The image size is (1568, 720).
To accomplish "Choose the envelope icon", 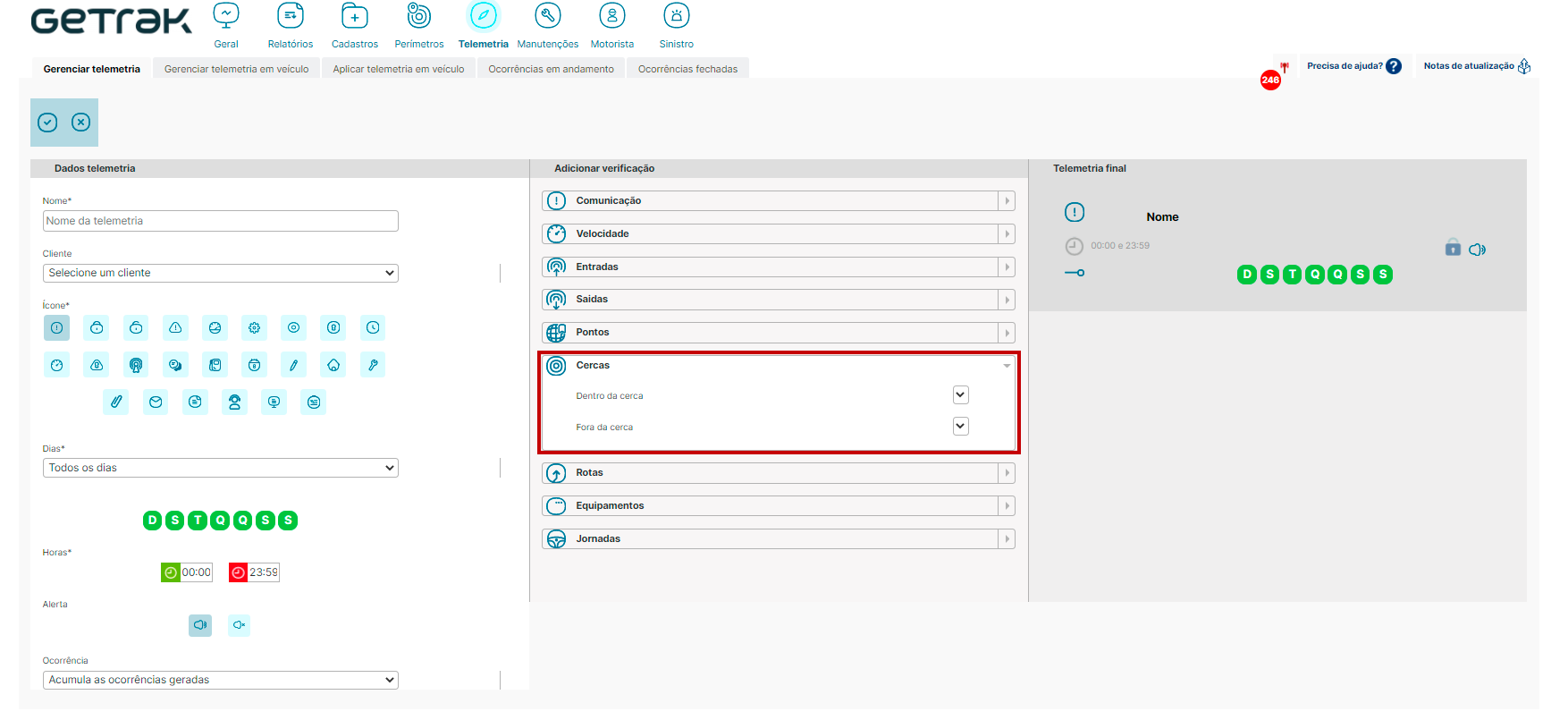I will tap(156, 402).
